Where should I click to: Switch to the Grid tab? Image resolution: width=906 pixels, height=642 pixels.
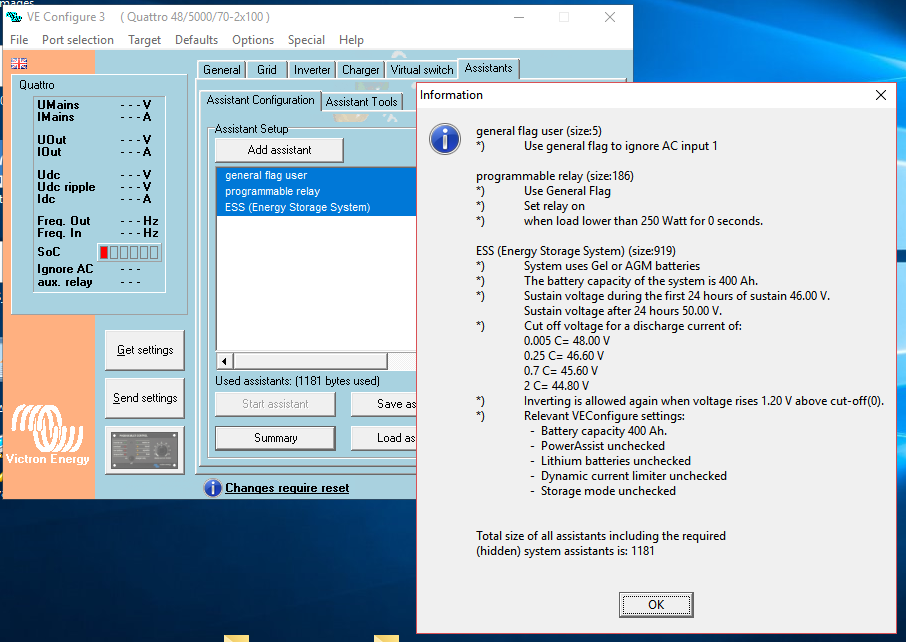(x=266, y=70)
